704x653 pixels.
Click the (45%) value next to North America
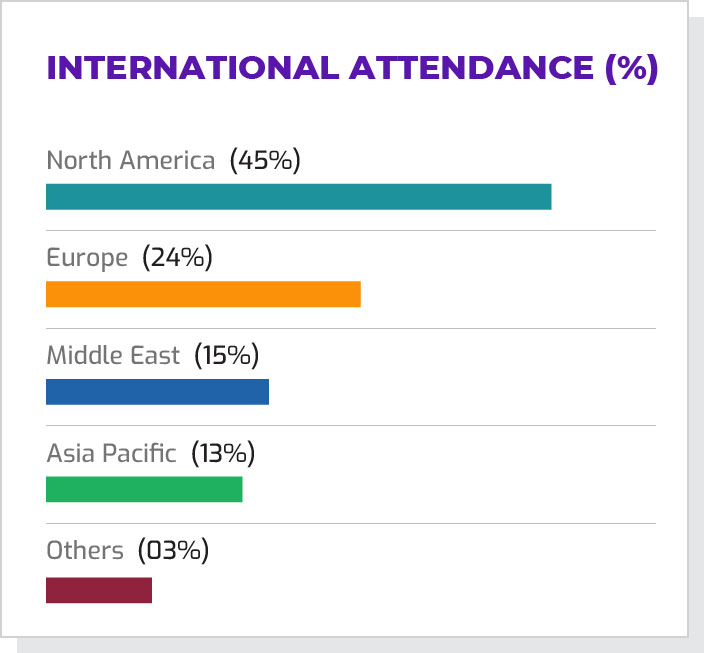tap(265, 161)
